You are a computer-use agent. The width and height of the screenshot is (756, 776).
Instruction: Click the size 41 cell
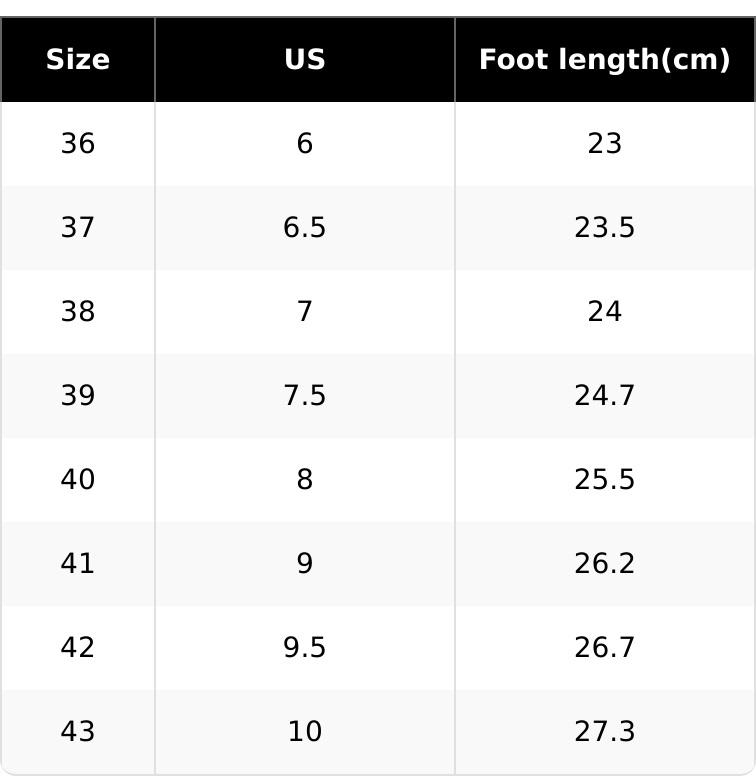(x=78, y=564)
